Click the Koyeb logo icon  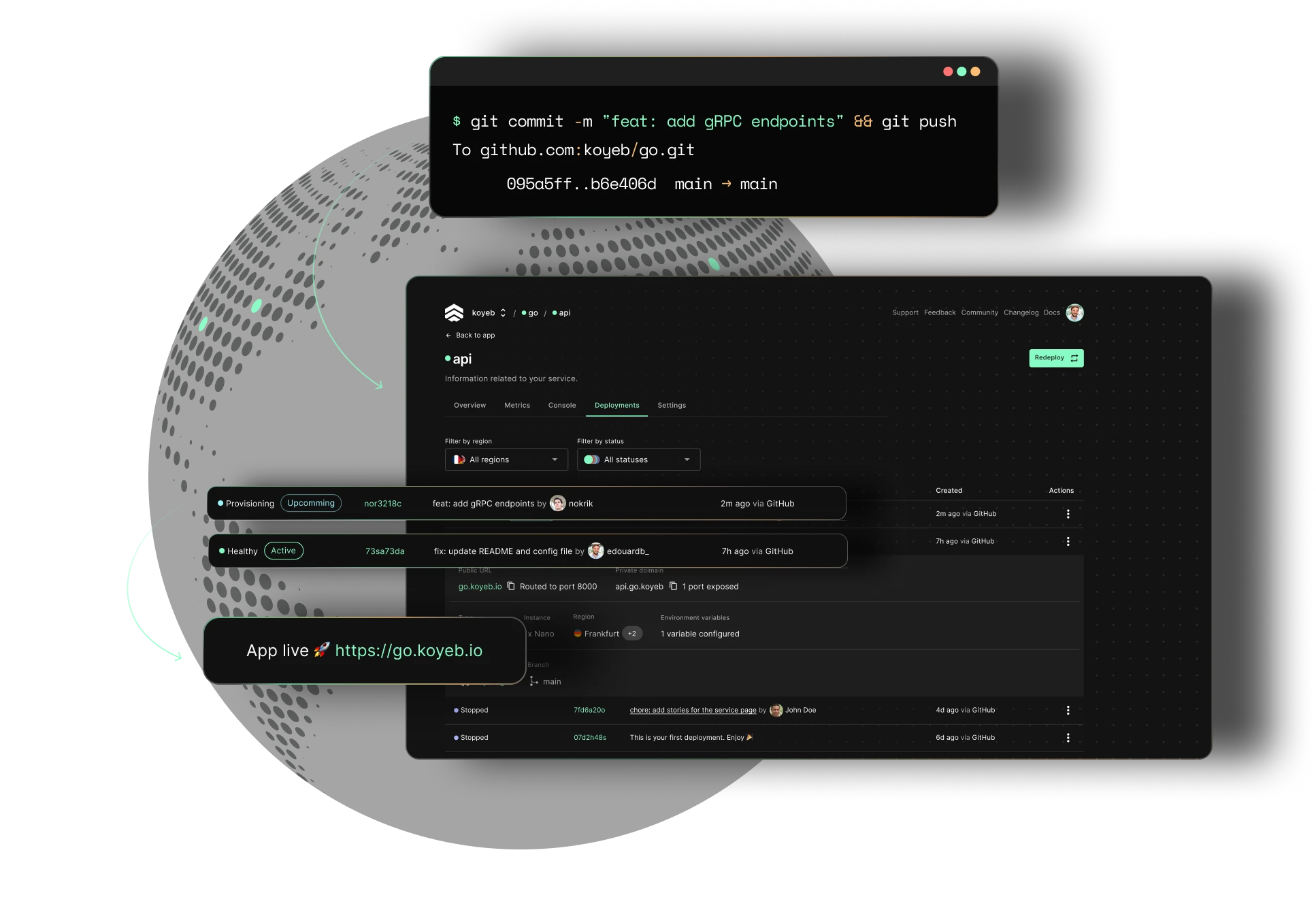coord(450,312)
